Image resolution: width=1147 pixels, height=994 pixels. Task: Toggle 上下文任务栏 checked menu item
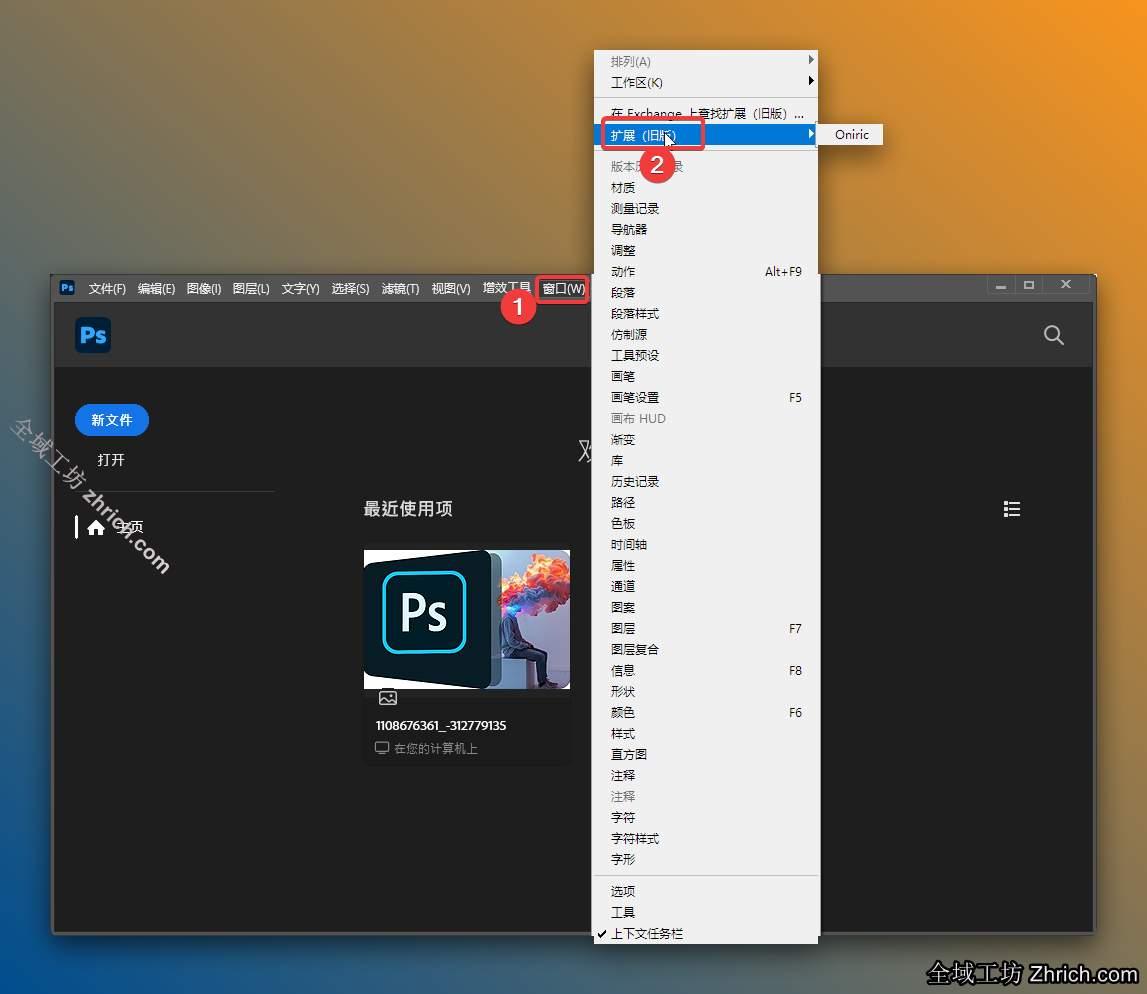(x=706, y=933)
